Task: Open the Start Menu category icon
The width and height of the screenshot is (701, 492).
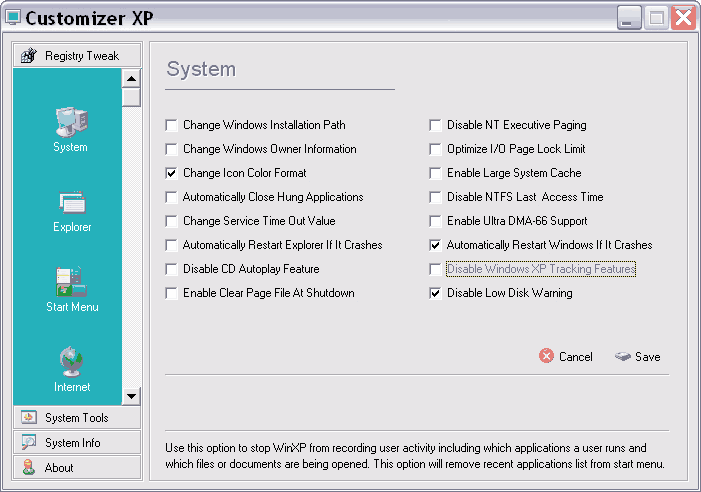Action: pos(72,282)
